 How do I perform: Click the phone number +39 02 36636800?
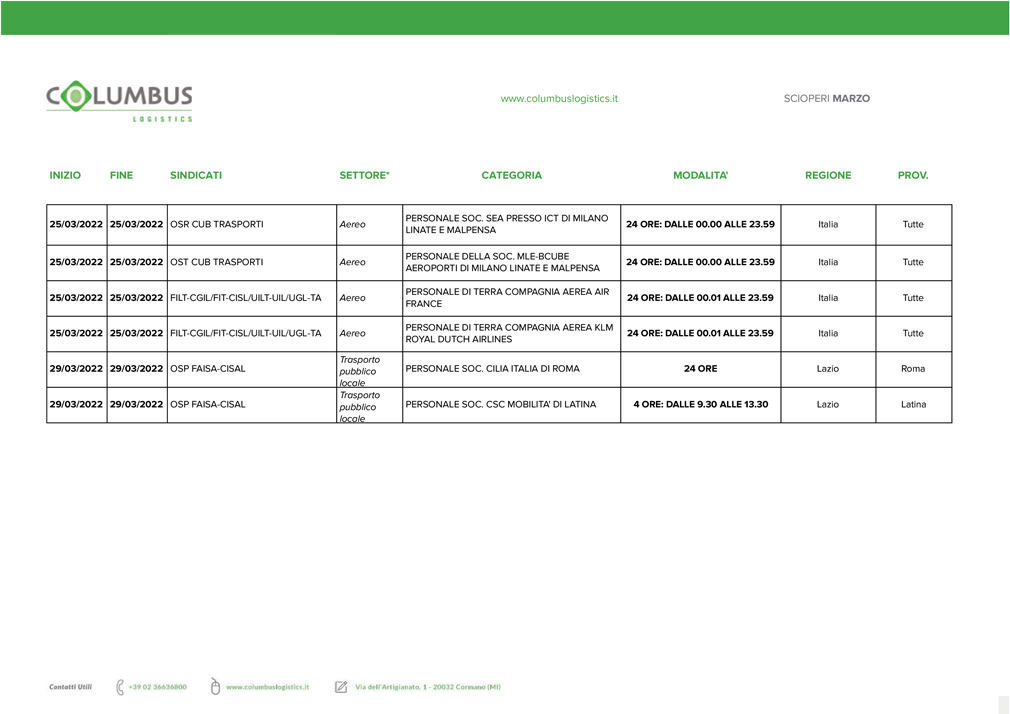pos(157,687)
